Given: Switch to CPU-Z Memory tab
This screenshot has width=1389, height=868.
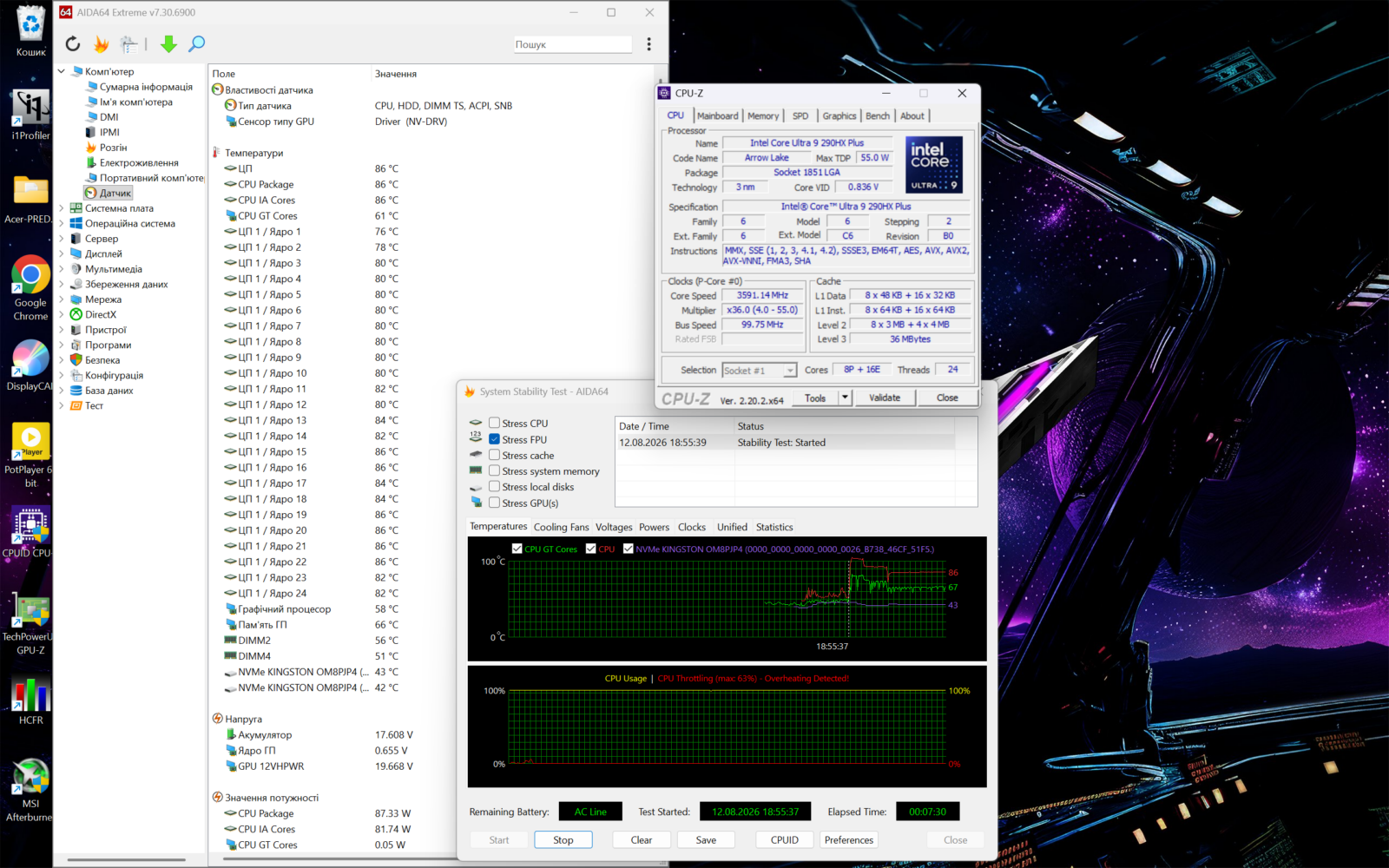Looking at the screenshot, I should tap(763, 115).
